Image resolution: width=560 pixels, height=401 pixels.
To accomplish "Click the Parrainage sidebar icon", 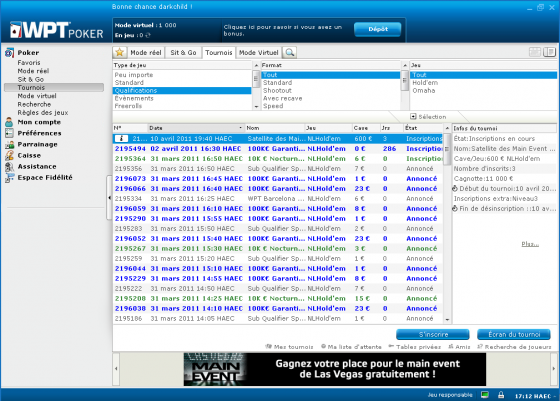I will [9, 145].
